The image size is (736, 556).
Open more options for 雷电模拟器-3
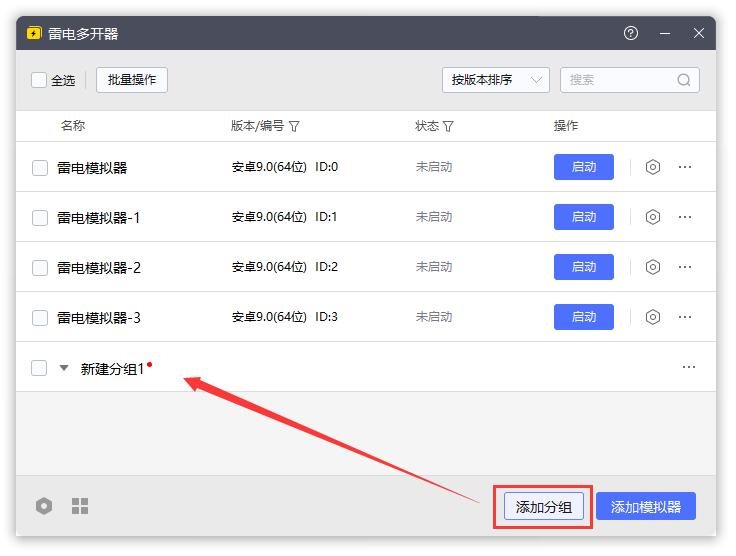pos(685,317)
